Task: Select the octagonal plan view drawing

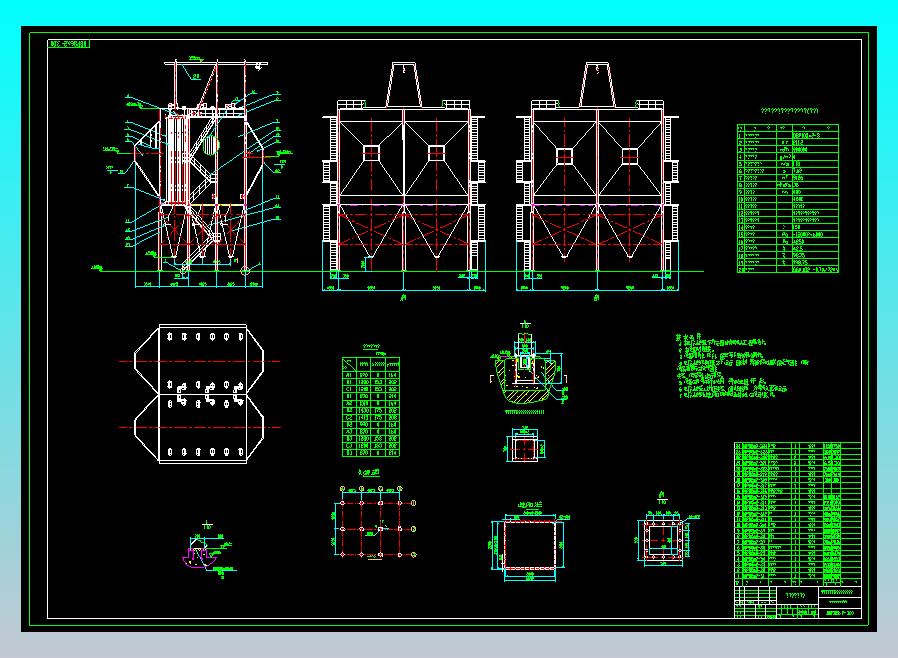Action: [199, 394]
